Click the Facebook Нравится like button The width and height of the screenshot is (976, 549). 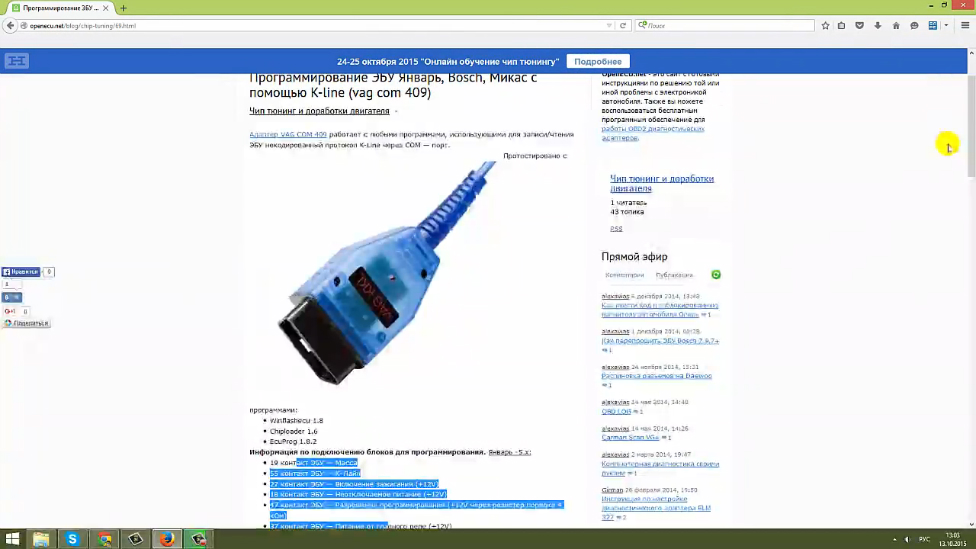click(x=21, y=272)
